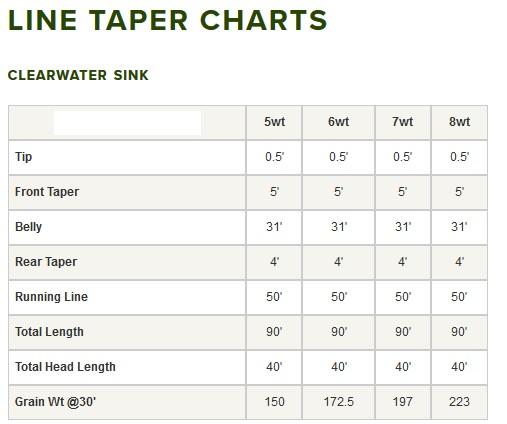The height and width of the screenshot is (424, 507).
Task: Select the Tip row label
Action: pyautogui.click(x=24, y=157)
